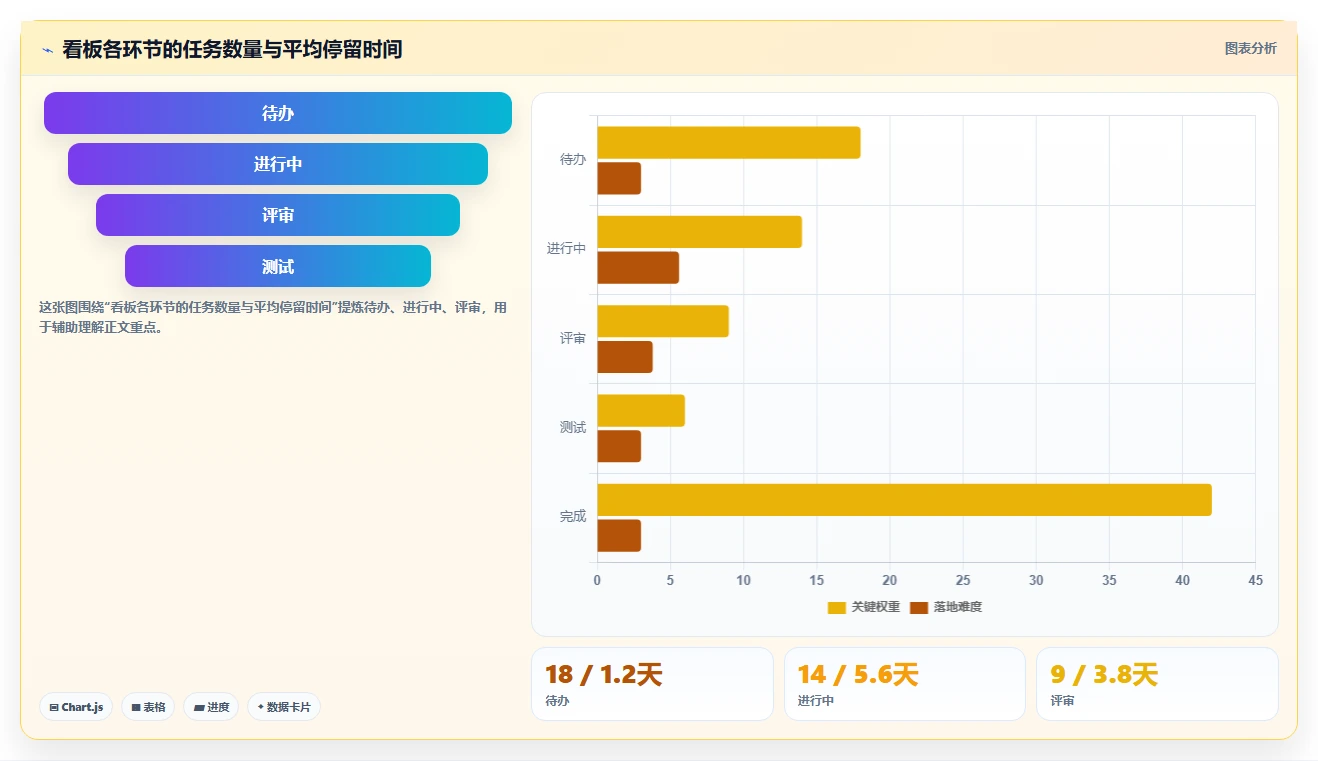Select the 待办 funnel stage
The width and height of the screenshot is (1318, 761).
point(278,113)
